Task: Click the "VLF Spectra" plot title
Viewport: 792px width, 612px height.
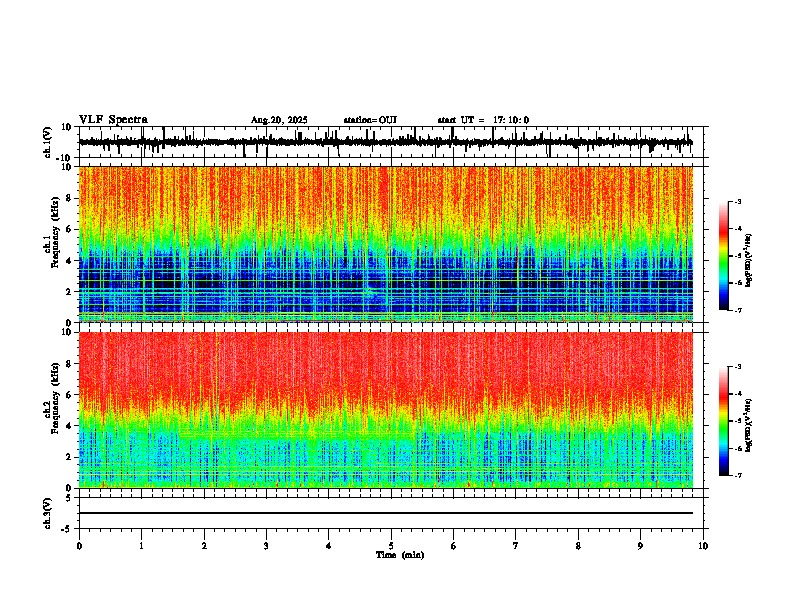Action: [113, 120]
